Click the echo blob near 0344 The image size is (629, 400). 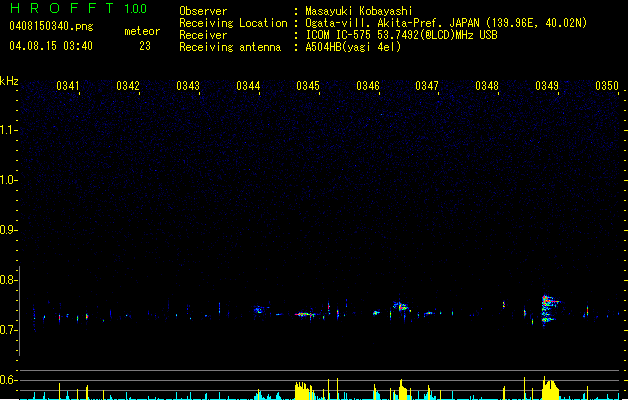259,309
